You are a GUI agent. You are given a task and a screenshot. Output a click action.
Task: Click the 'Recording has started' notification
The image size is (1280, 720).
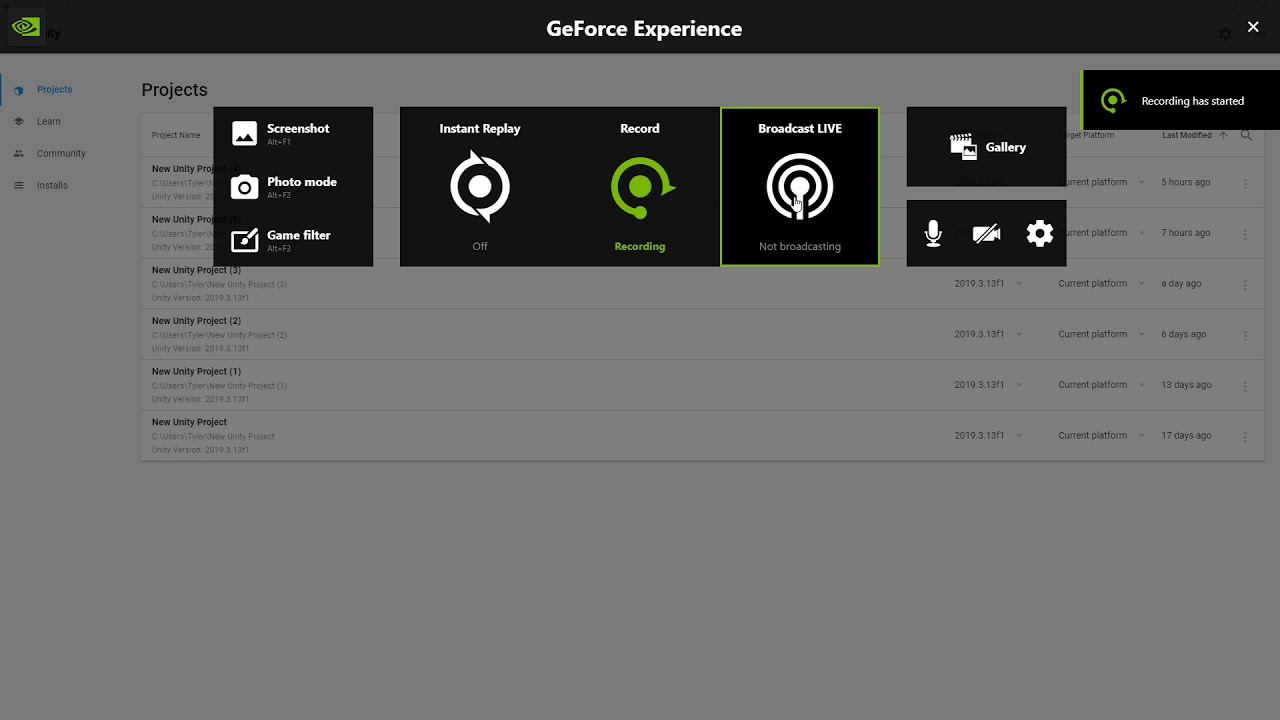1181,100
